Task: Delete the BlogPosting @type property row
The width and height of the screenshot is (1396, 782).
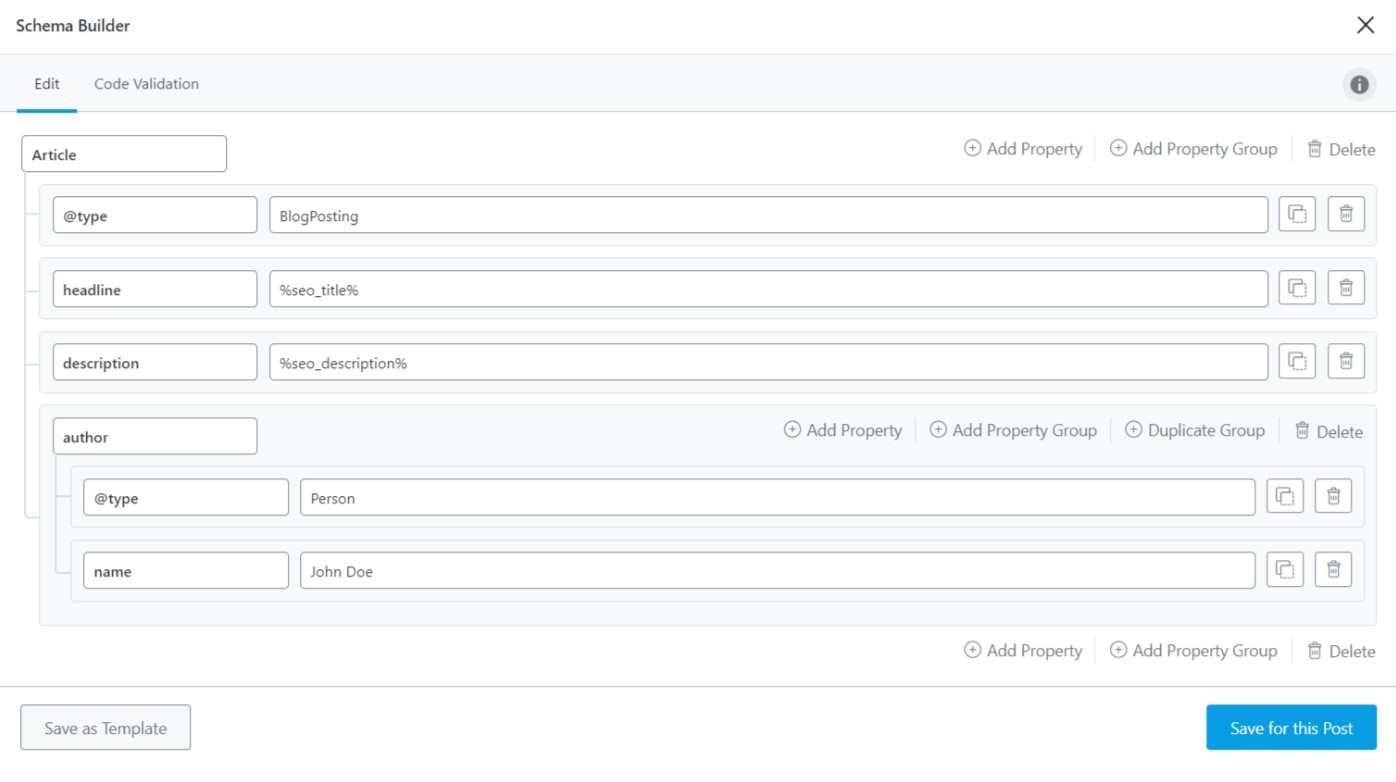Action: pyautogui.click(x=1346, y=214)
